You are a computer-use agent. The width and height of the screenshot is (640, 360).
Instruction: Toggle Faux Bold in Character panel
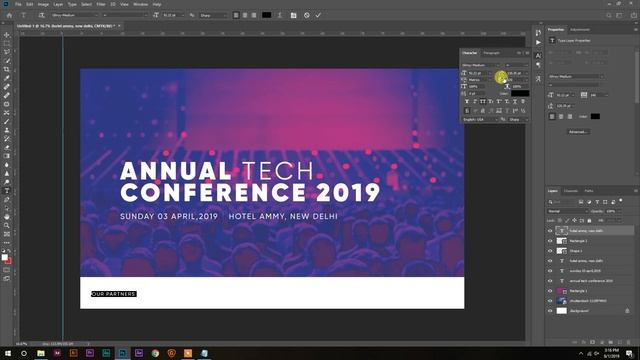click(467, 101)
